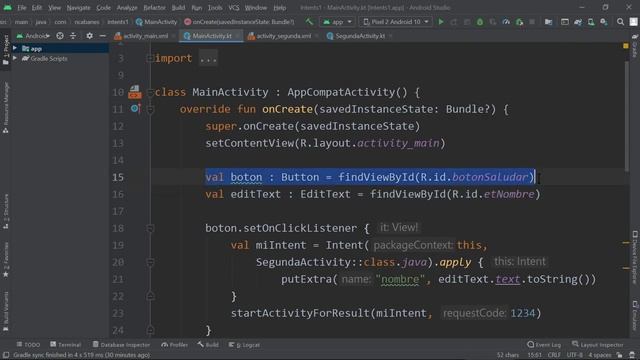Viewport: 640px width, 360px height.
Task: Toggle the Resource Manager side panel
Action: (6, 108)
